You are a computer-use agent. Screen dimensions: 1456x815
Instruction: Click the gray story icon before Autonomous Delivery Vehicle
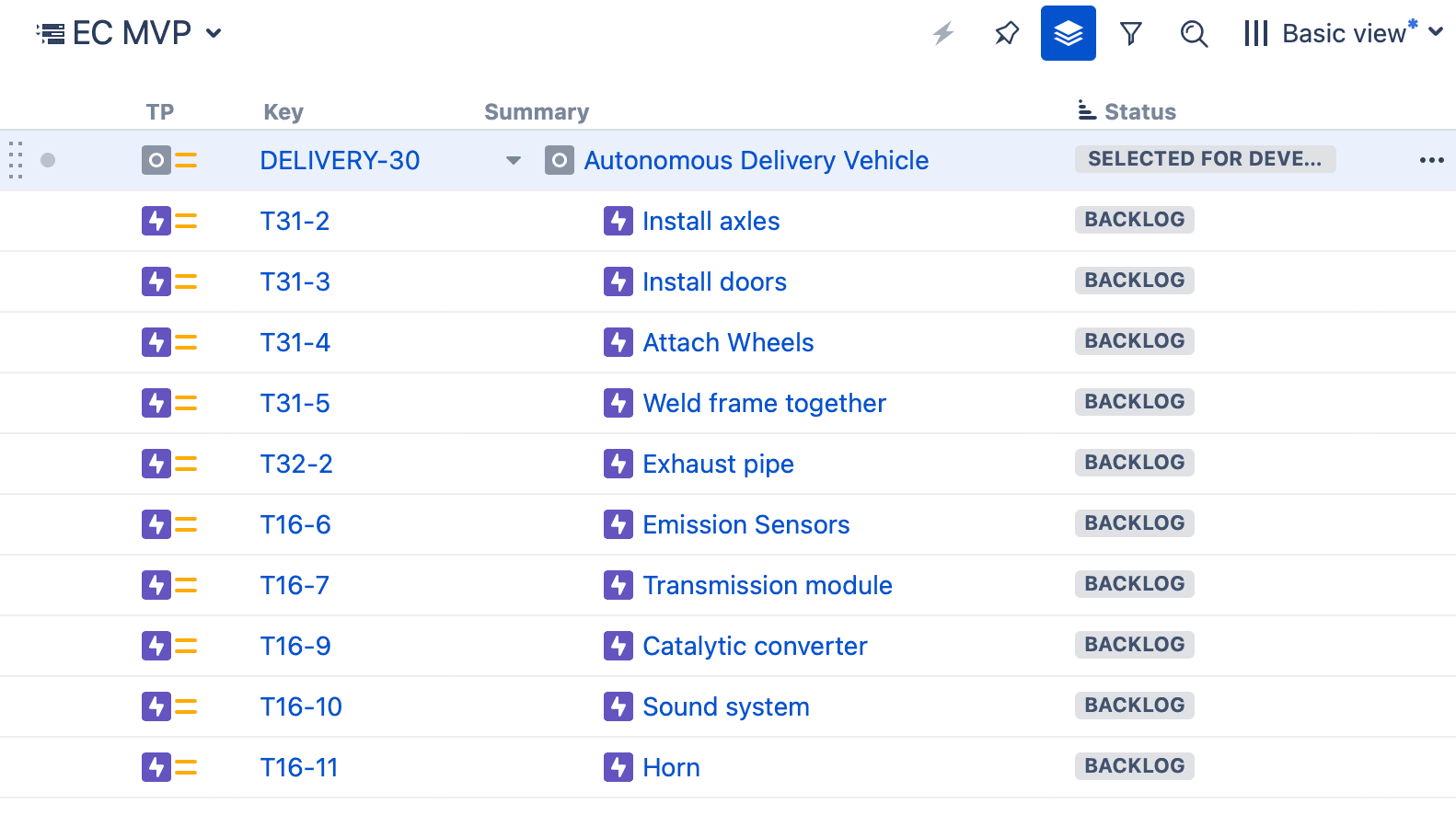(559, 161)
